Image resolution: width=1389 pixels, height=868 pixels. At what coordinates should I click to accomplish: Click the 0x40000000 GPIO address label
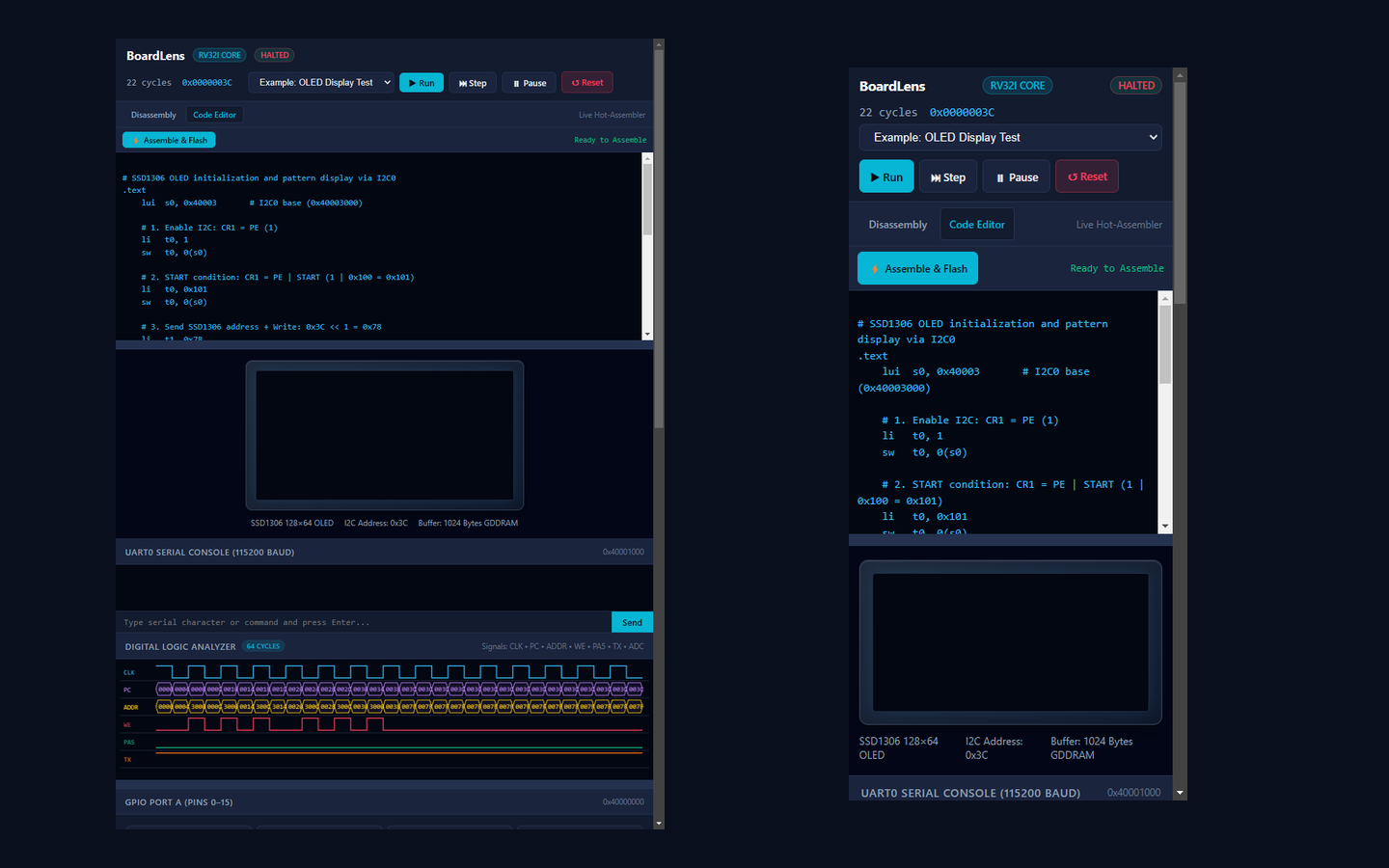(623, 802)
